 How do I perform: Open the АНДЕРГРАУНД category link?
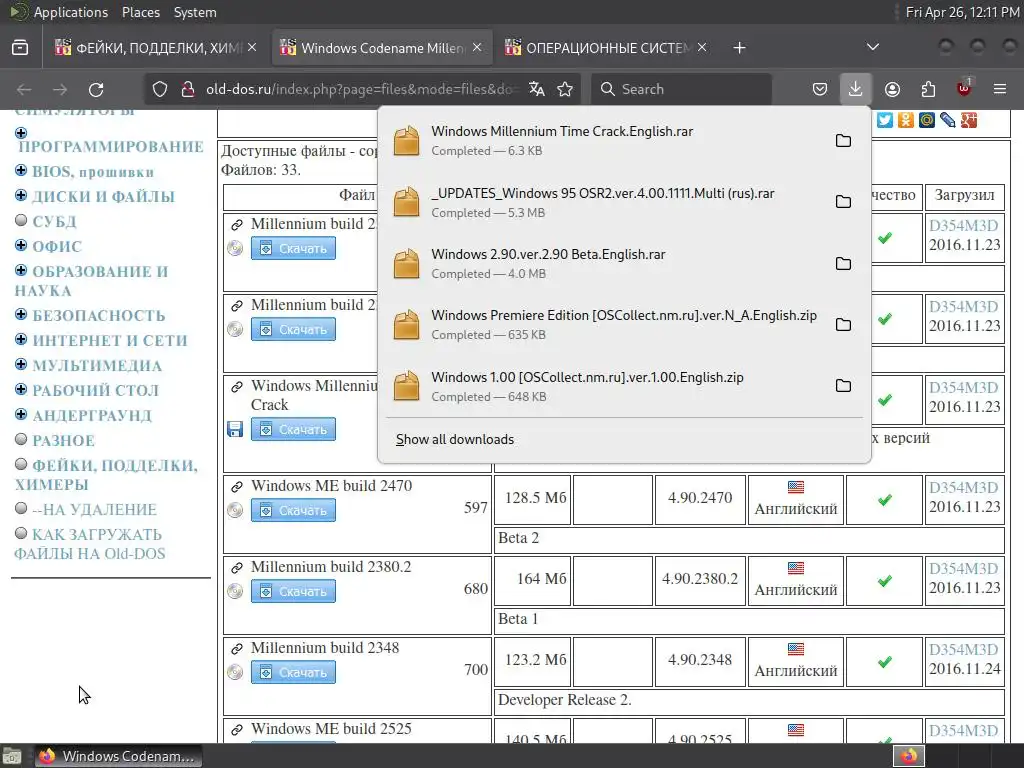pyautogui.click(x=92, y=416)
